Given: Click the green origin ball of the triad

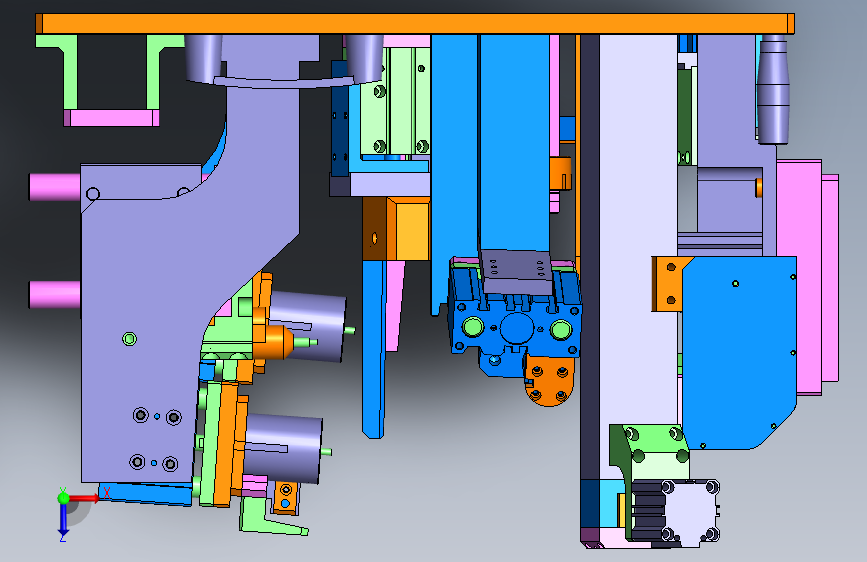Looking at the screenshot, I should click(63, 498).
